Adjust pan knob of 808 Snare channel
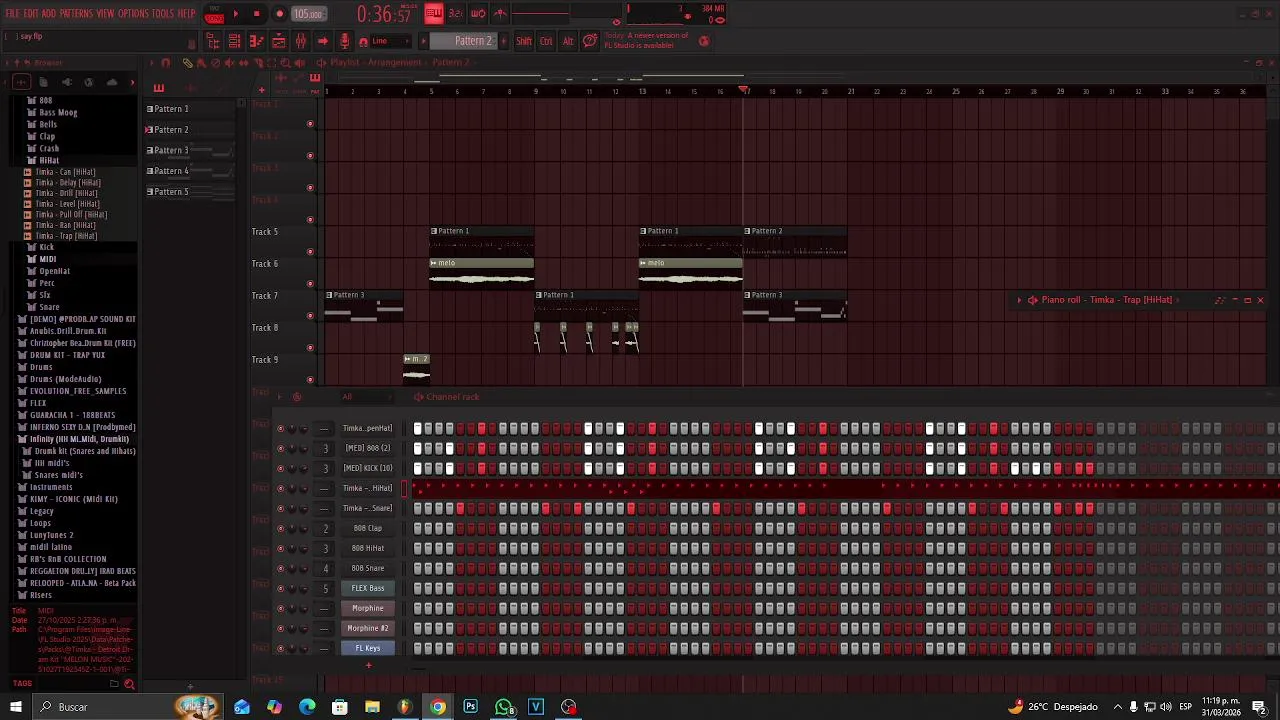The height and width of the screenshot is (720, 1280). tap(292, 568)
